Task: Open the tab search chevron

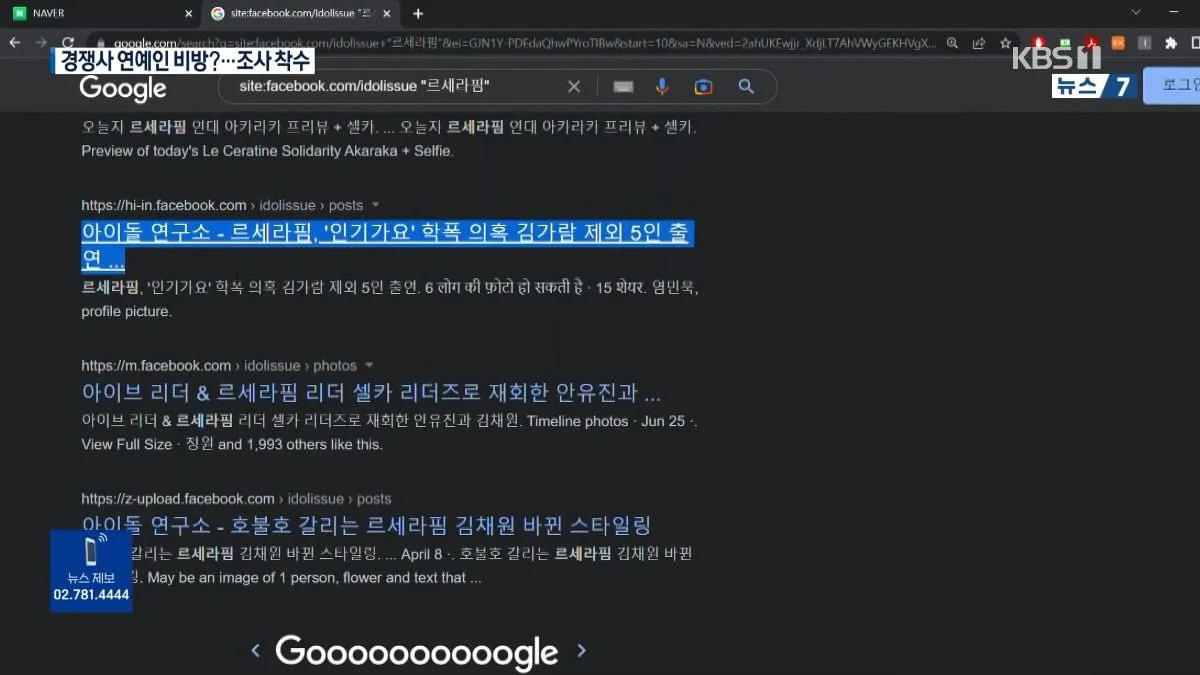Action: [1136, 13]
